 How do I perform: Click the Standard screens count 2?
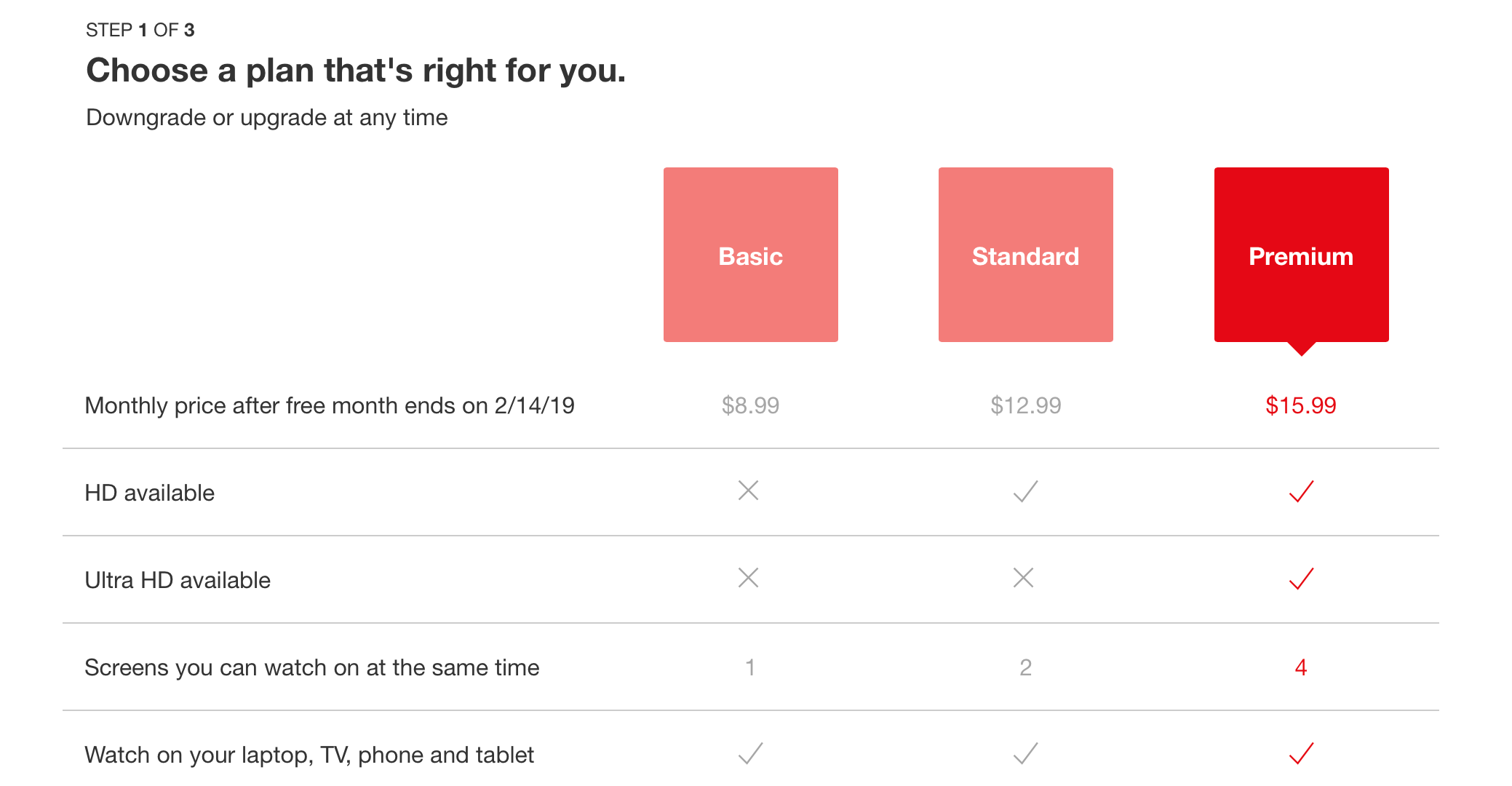1025,667
